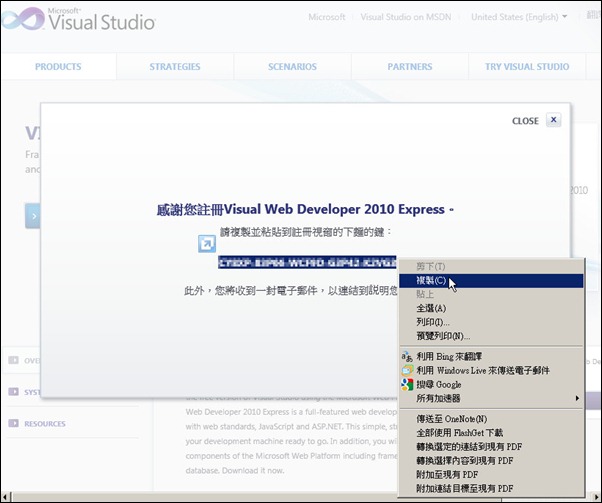This screenshot has width=602, height=503.
Task: Click the Visual Studio infinity logo
Action: click(x=23, y=18)
